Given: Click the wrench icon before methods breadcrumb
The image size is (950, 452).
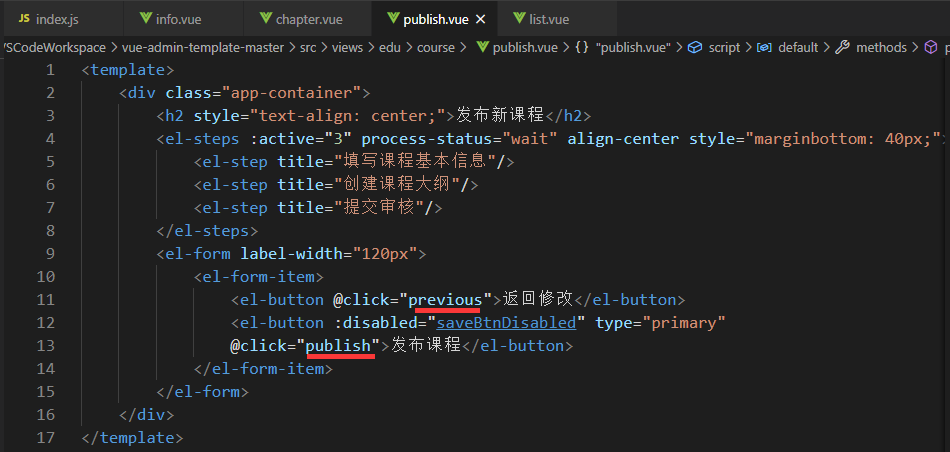Looking at the screenshot, I should pos(842,47).
